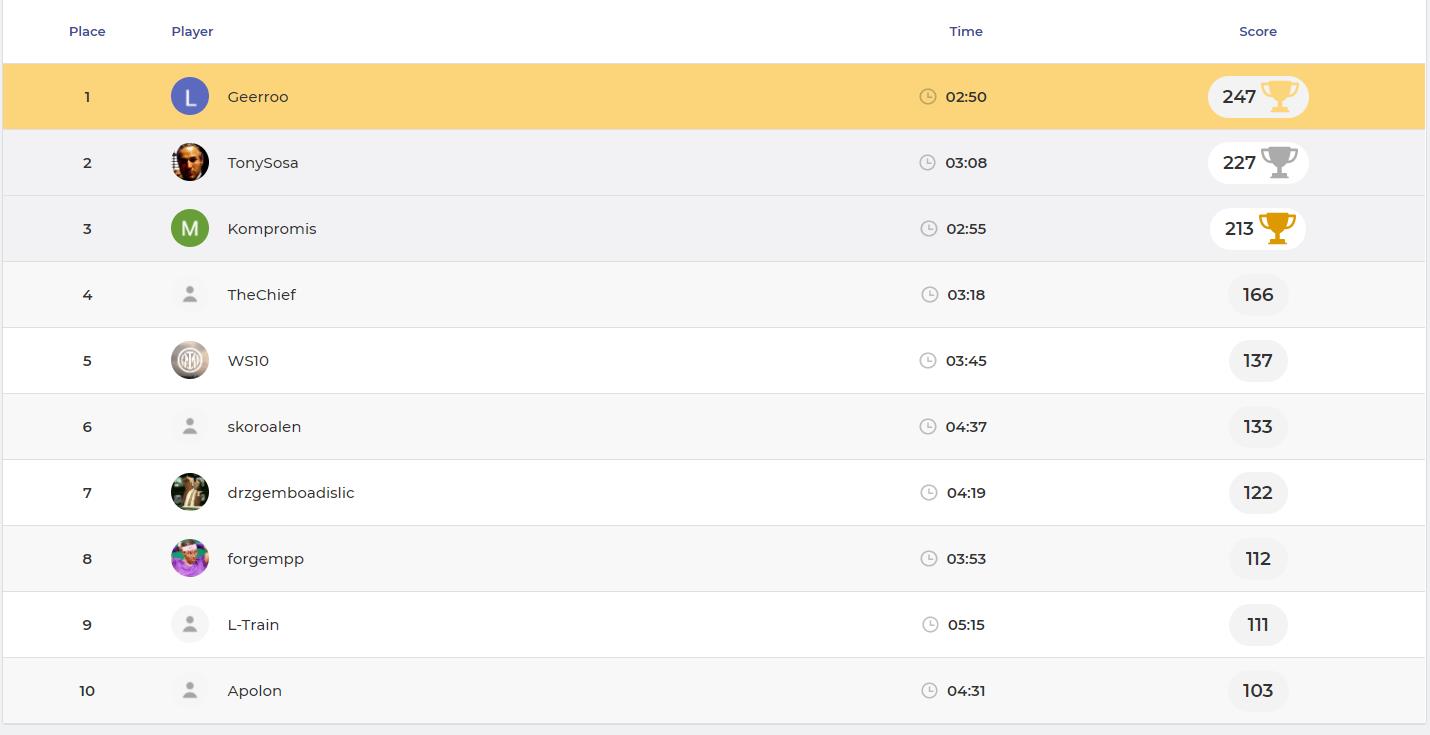Click Geerroo's purple L avatar
Image resolution: width=1430 pixels, height=735 pixels.
[190, 96]
